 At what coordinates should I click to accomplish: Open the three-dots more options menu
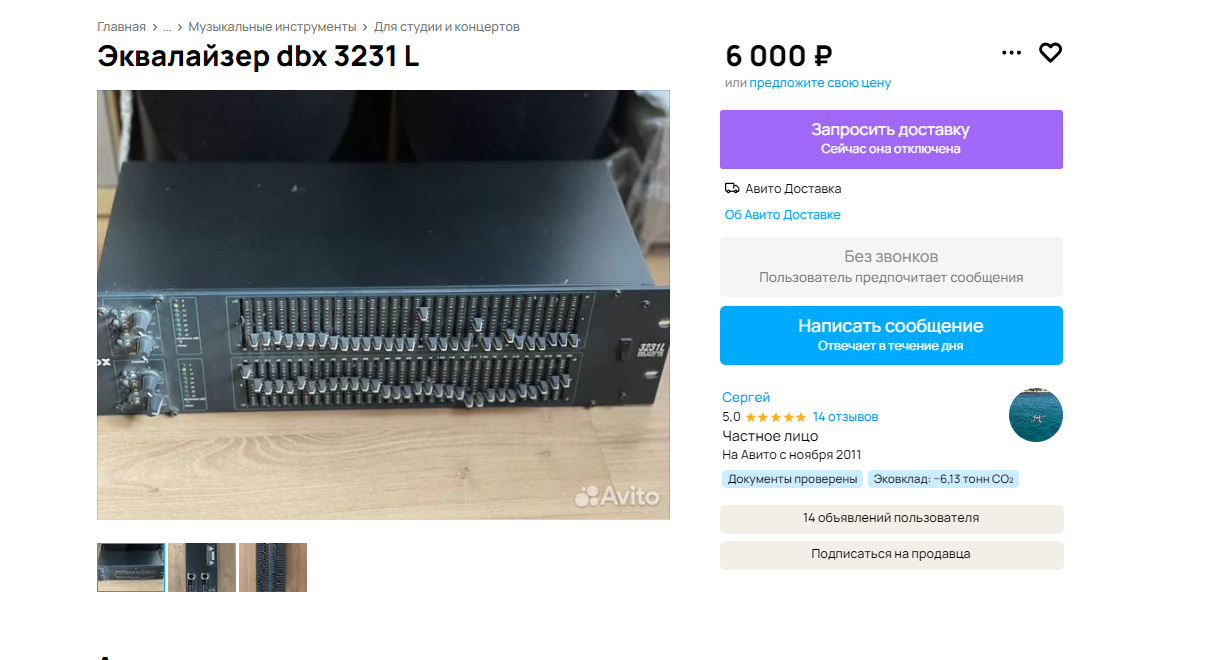click(x=1011, y=53)
